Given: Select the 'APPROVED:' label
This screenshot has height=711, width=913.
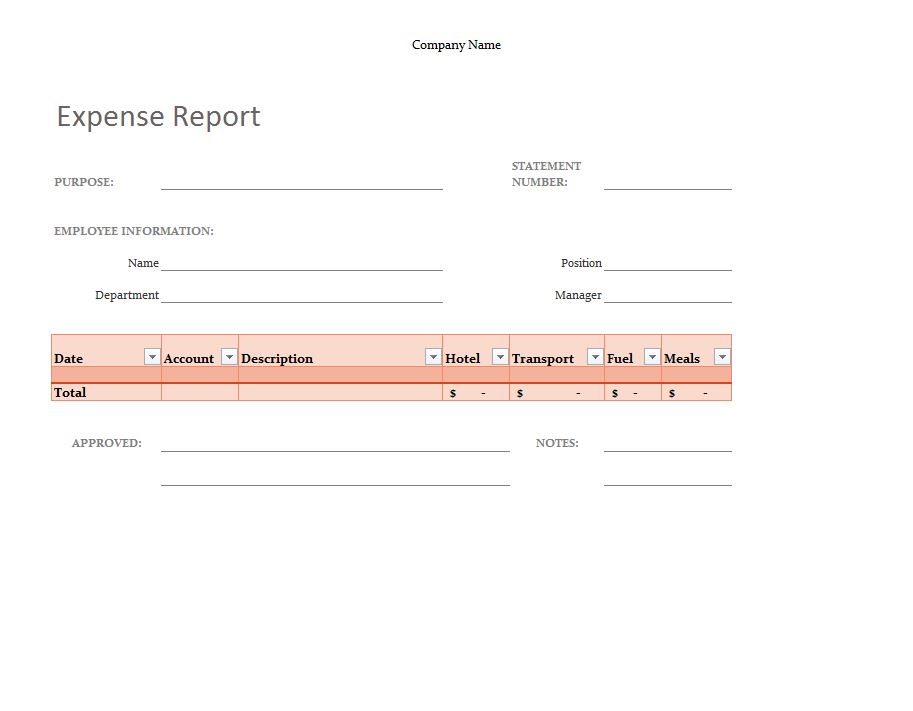Looking at the screenshot, I should tap(107, 443).
